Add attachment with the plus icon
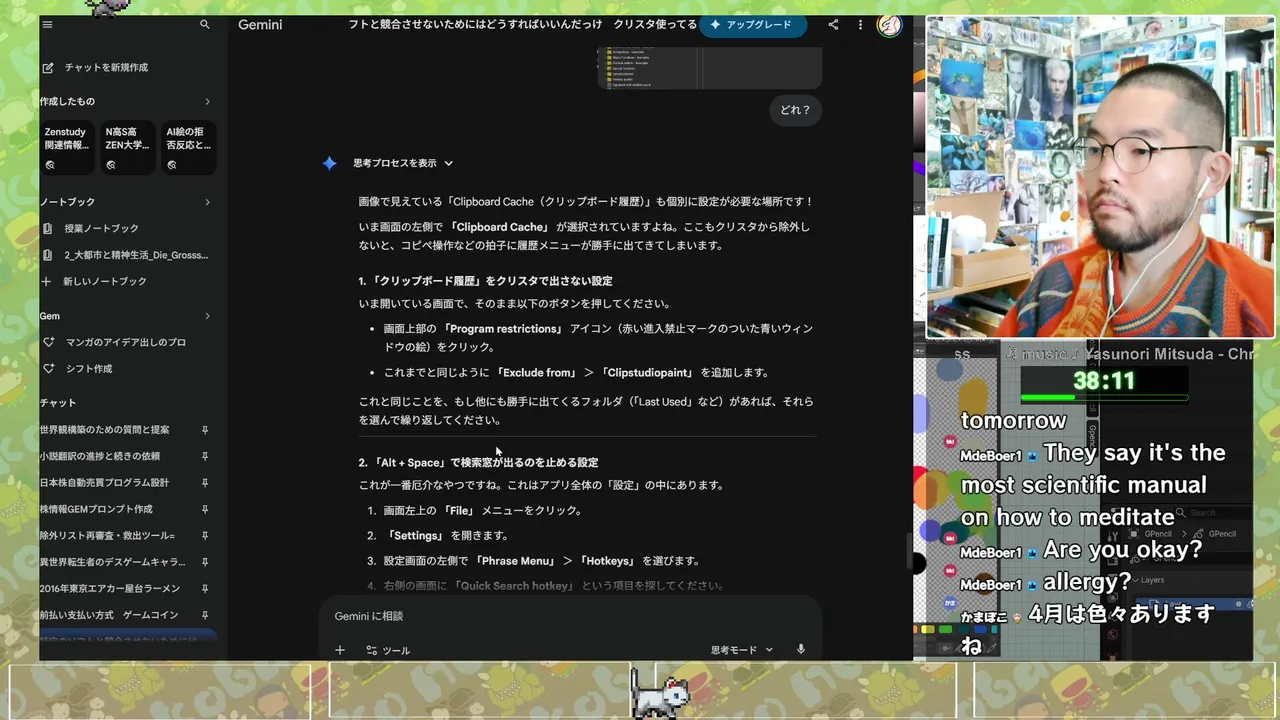The image size is (1280, 720). click(x=340, y=650)
